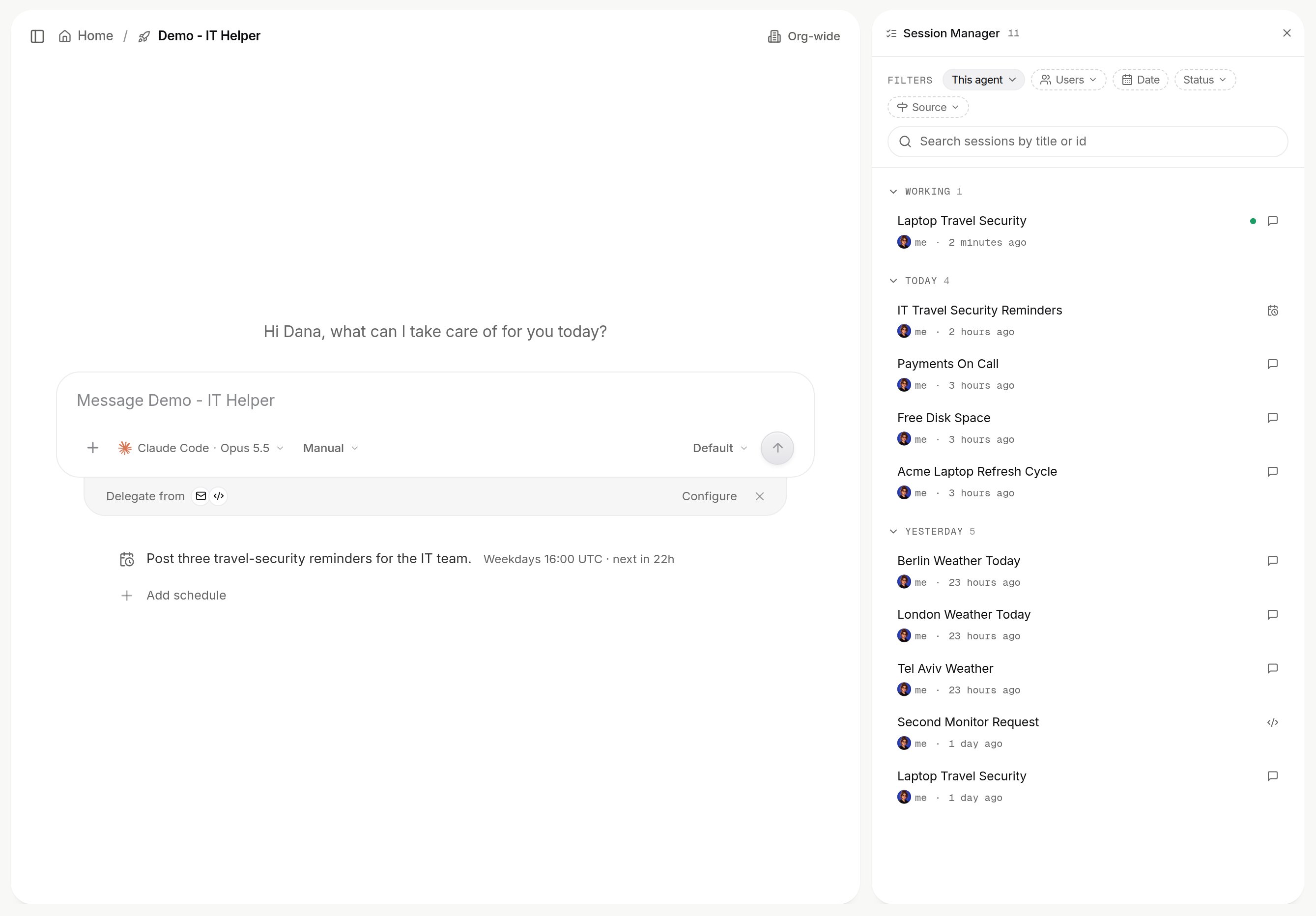Go to Home in the breadcrumb

click(x=86, y=36)
